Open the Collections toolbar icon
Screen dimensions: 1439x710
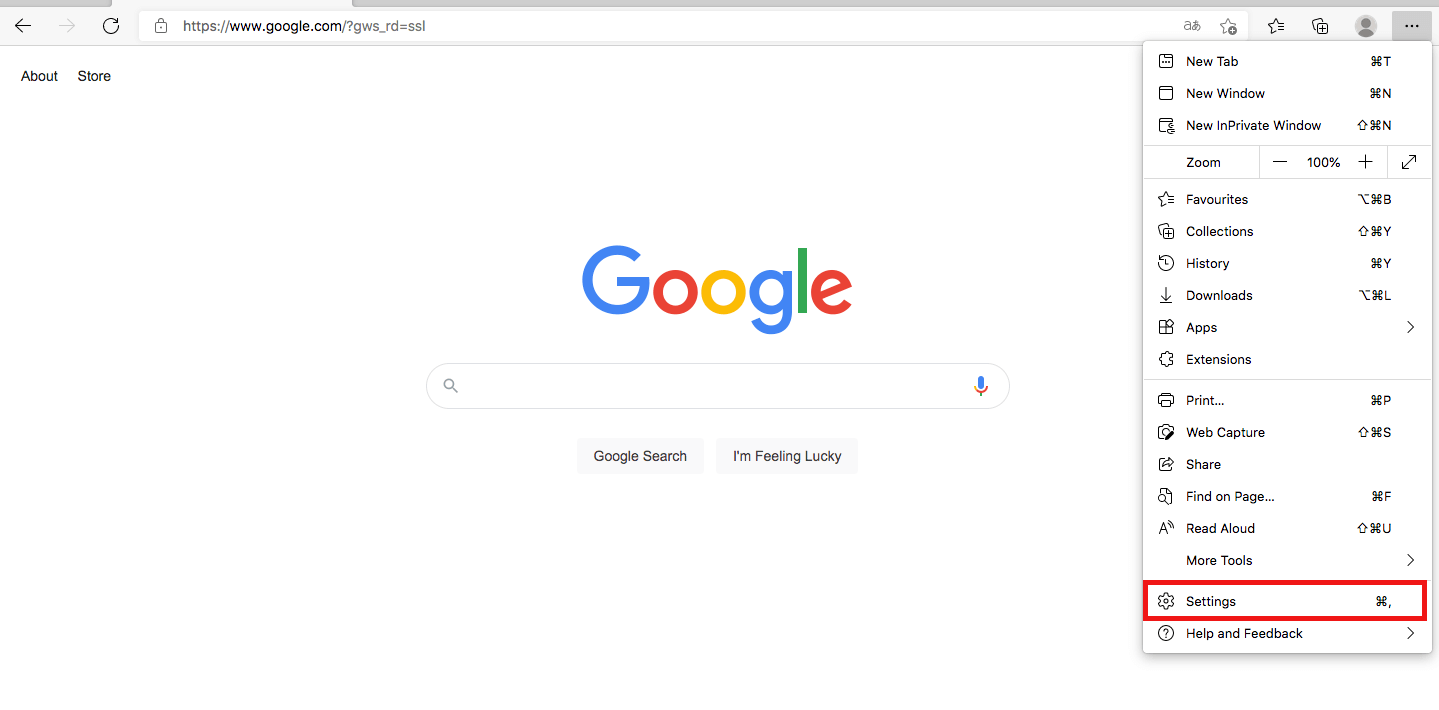coord(1321,26)
